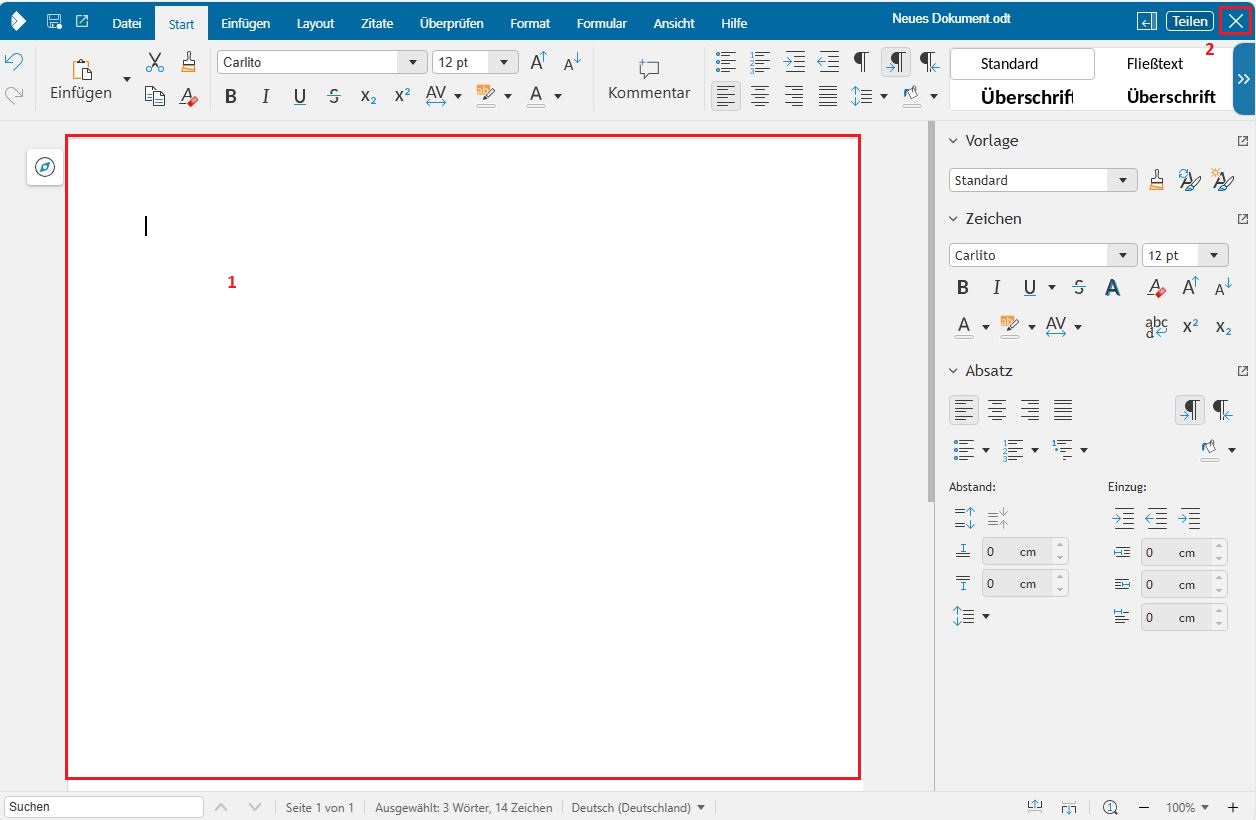Click the save document icon
This screenshot has height=820, width=1256.
(54, 22)
